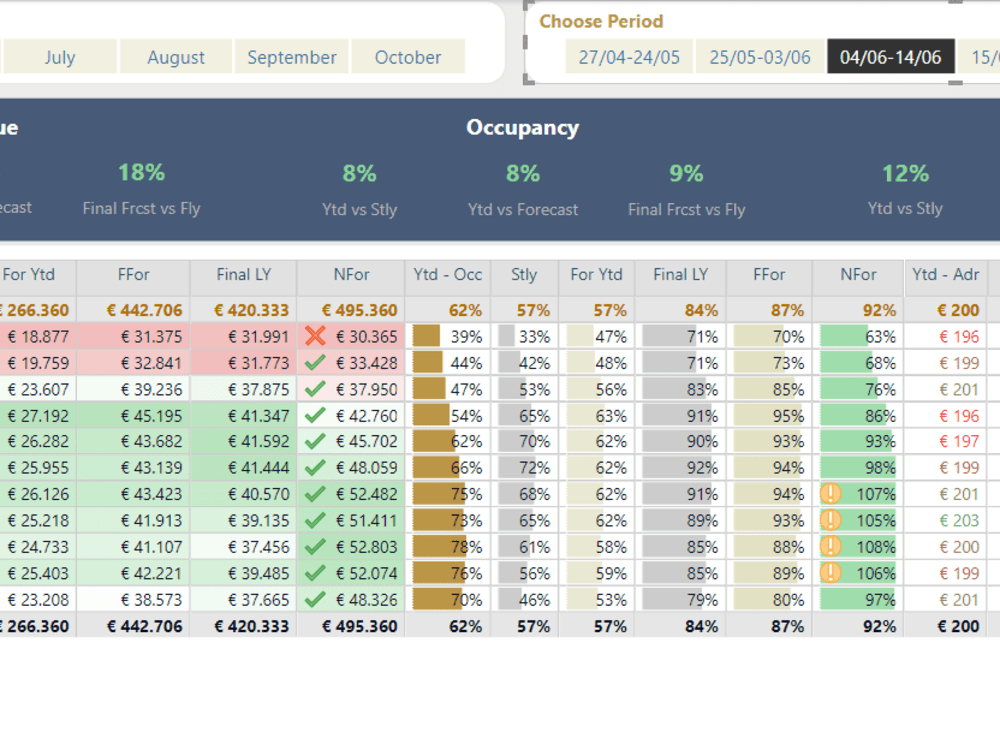The height and width of the screenshot is (750, 1000).
Task: Select the 04/06-14/06 period tab
Action: coord(890,57)
